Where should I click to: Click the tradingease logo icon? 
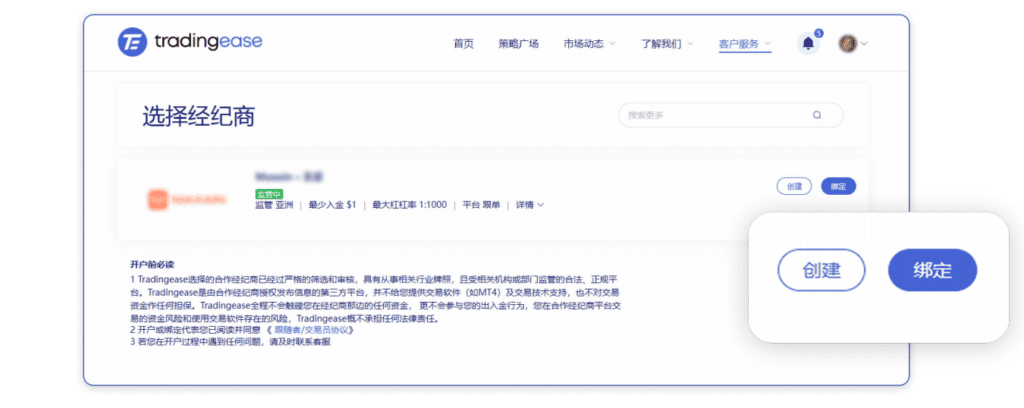tap(131, 42)
